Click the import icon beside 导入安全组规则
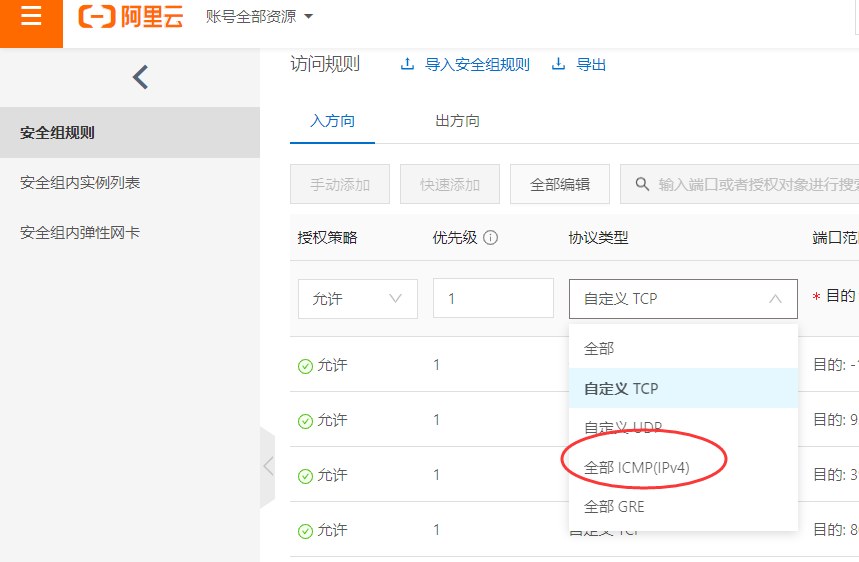This screenshot has height=562, width=859. (407, 64)
